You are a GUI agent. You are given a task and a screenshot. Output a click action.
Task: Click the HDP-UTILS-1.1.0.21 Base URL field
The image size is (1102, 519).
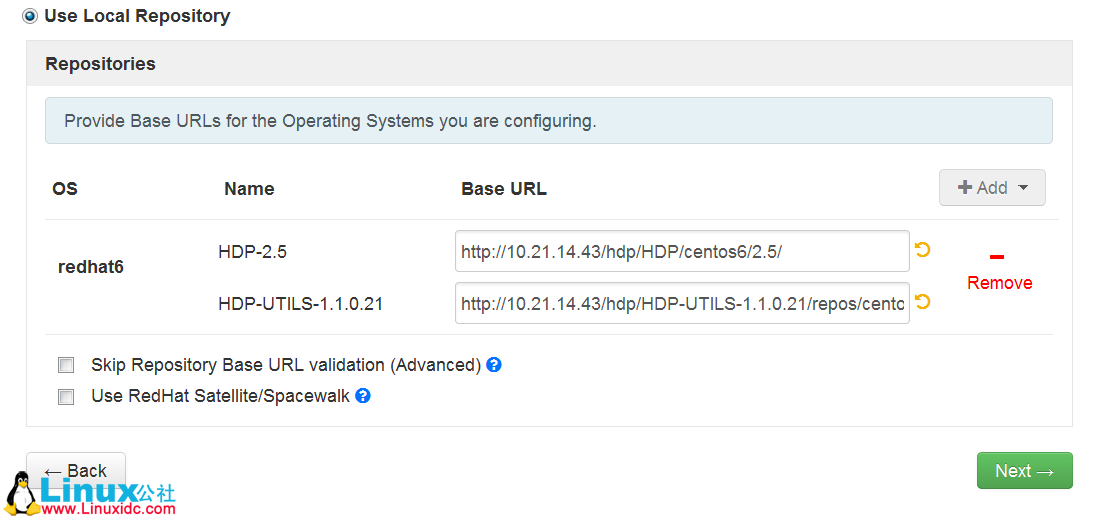click(681, 303)
